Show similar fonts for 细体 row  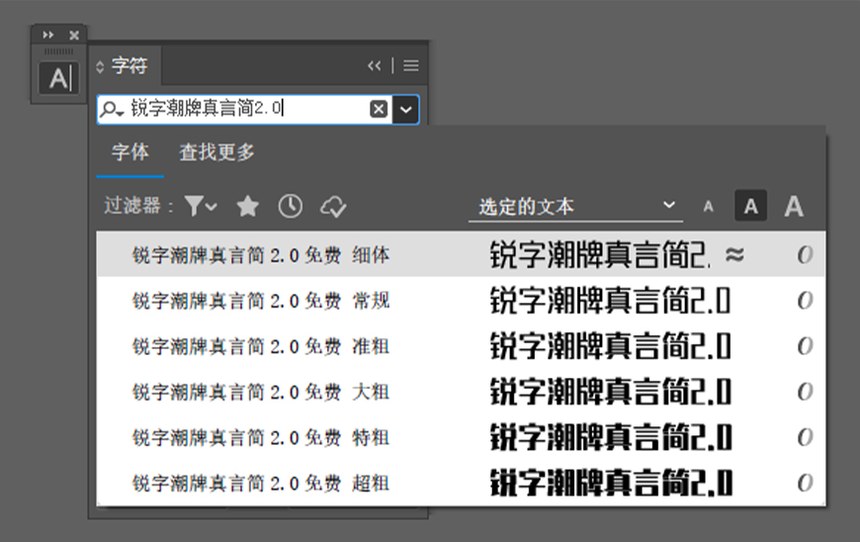(x=734, y=255)
